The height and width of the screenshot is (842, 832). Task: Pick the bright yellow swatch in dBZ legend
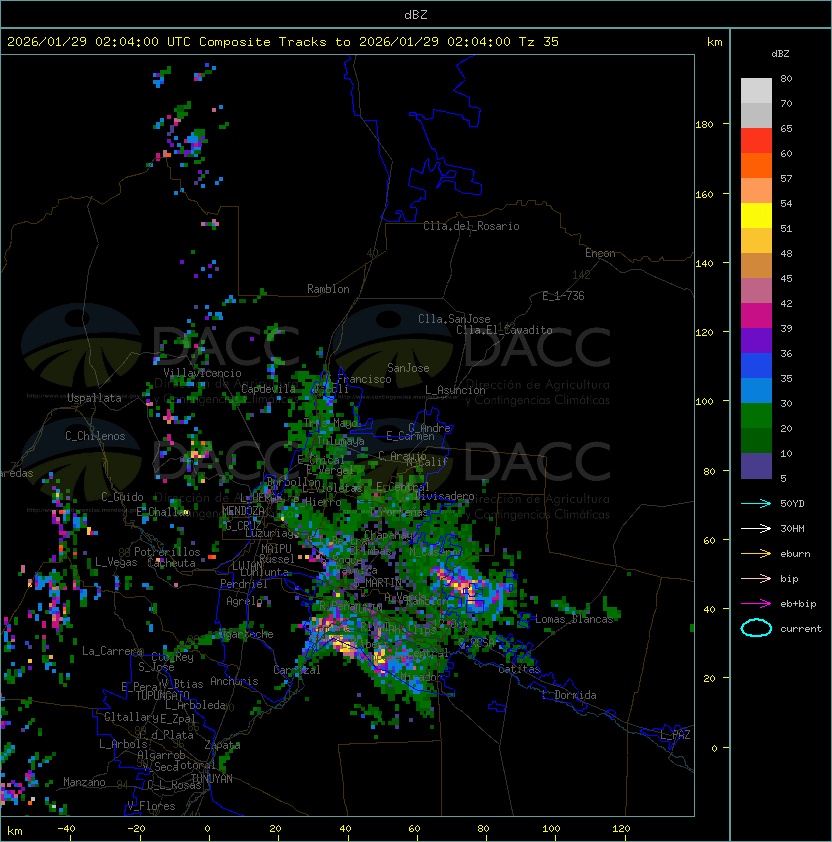(x=756, y=216)
